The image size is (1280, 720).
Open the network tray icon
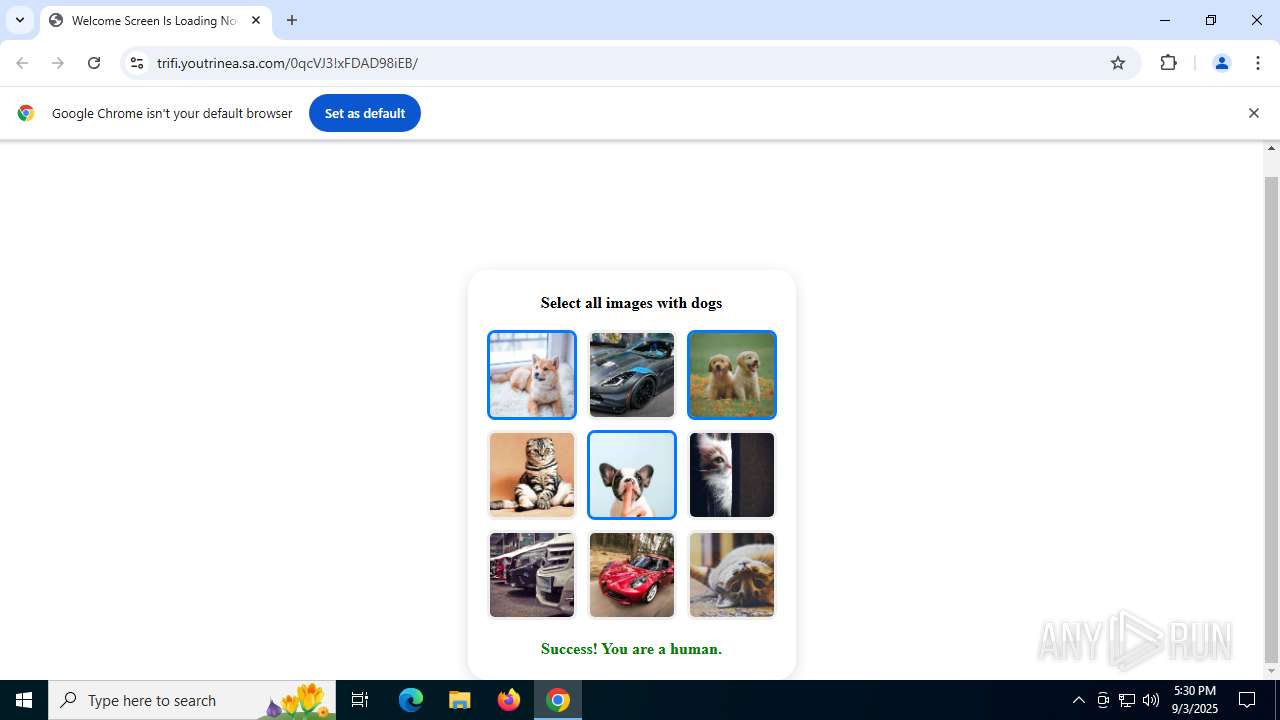(x=1127, y=700)
